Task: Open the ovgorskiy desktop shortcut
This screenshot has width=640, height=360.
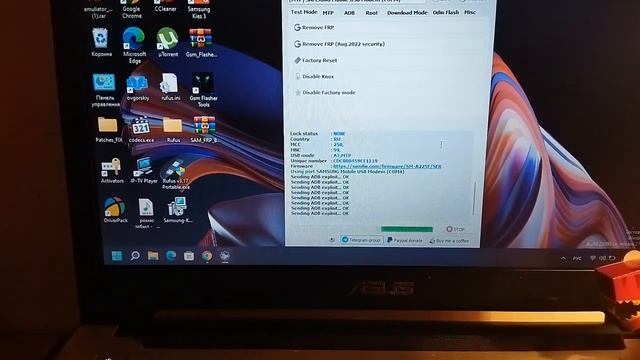Action: [x=138, y=88]
